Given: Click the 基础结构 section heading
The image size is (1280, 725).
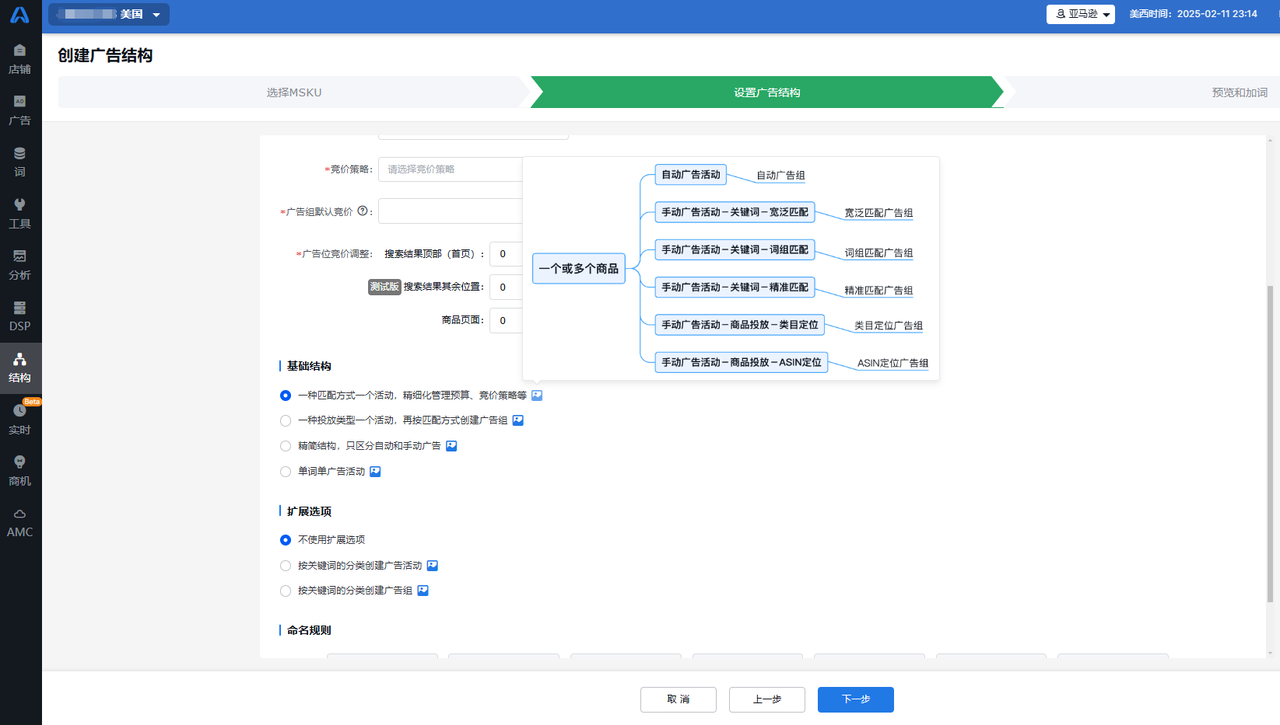Looking at the screenshot, I should tap(309, 366).
